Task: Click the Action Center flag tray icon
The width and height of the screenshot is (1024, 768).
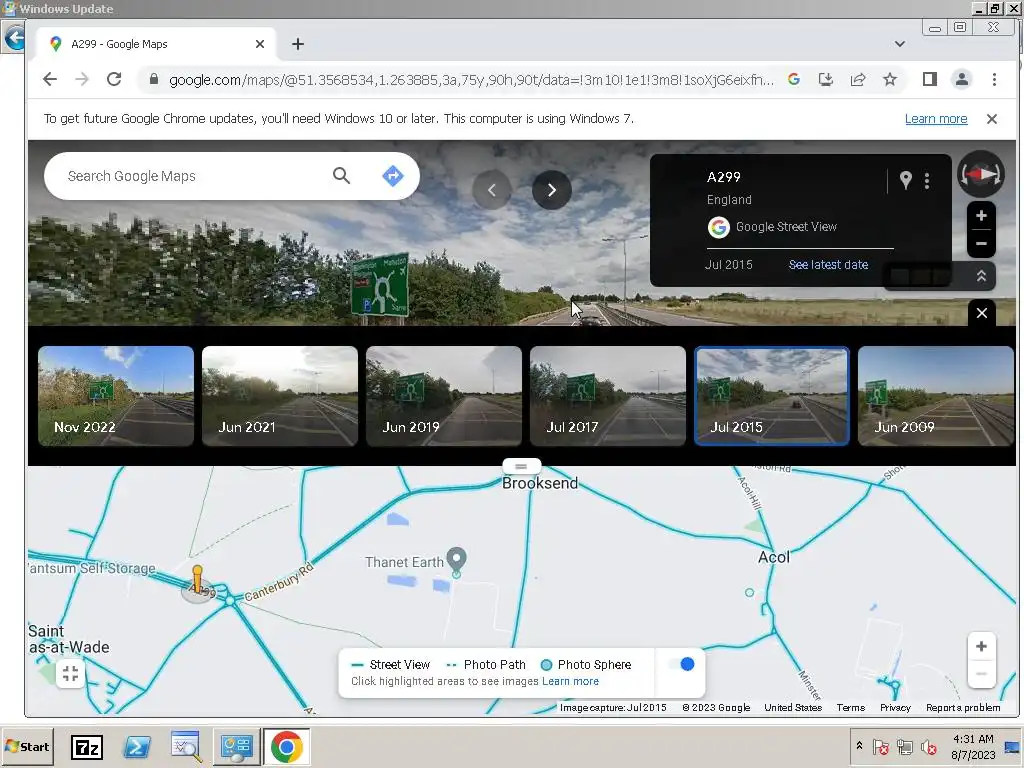Action: coord(880,746)
